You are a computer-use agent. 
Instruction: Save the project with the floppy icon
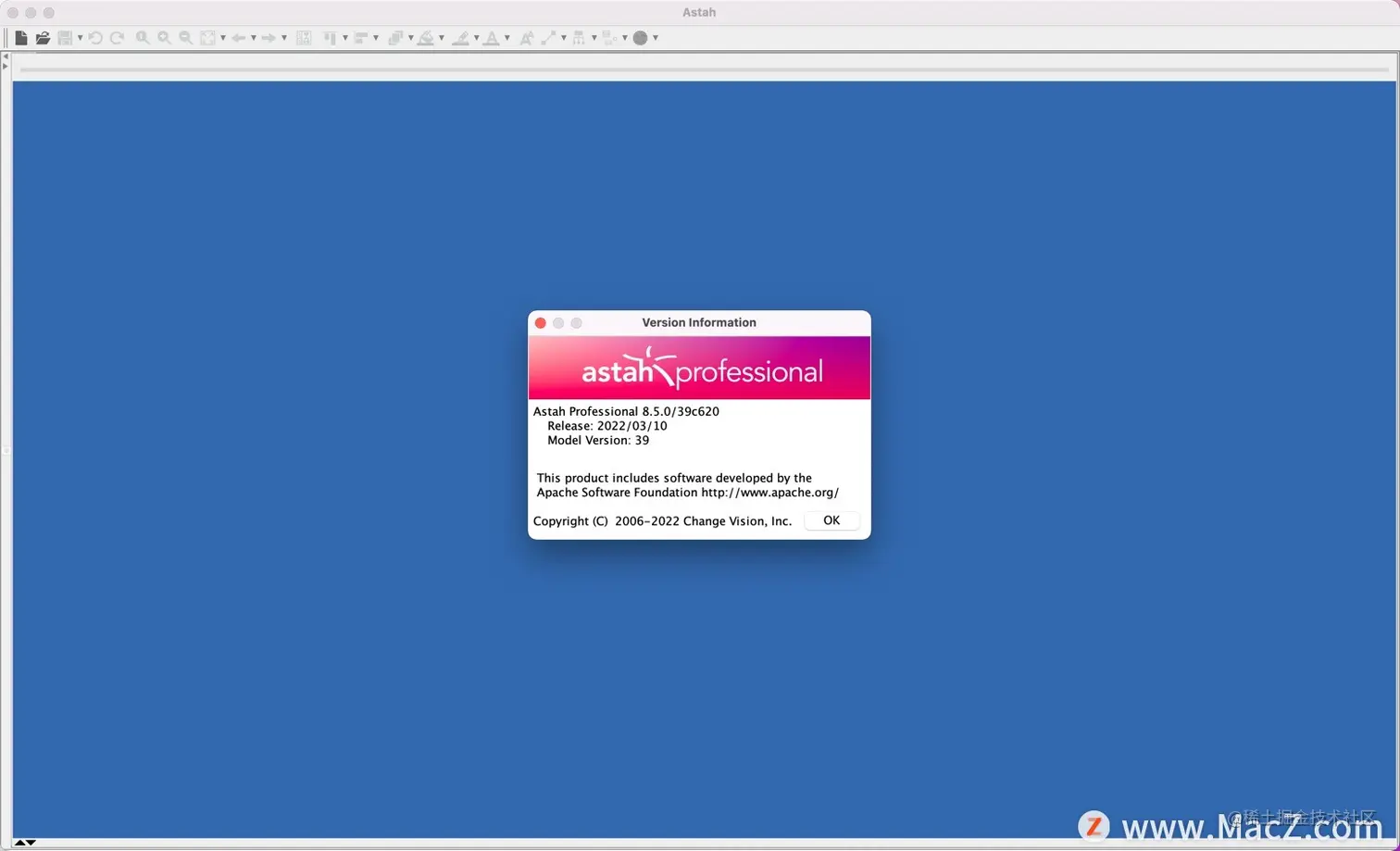tap(65, 38)
